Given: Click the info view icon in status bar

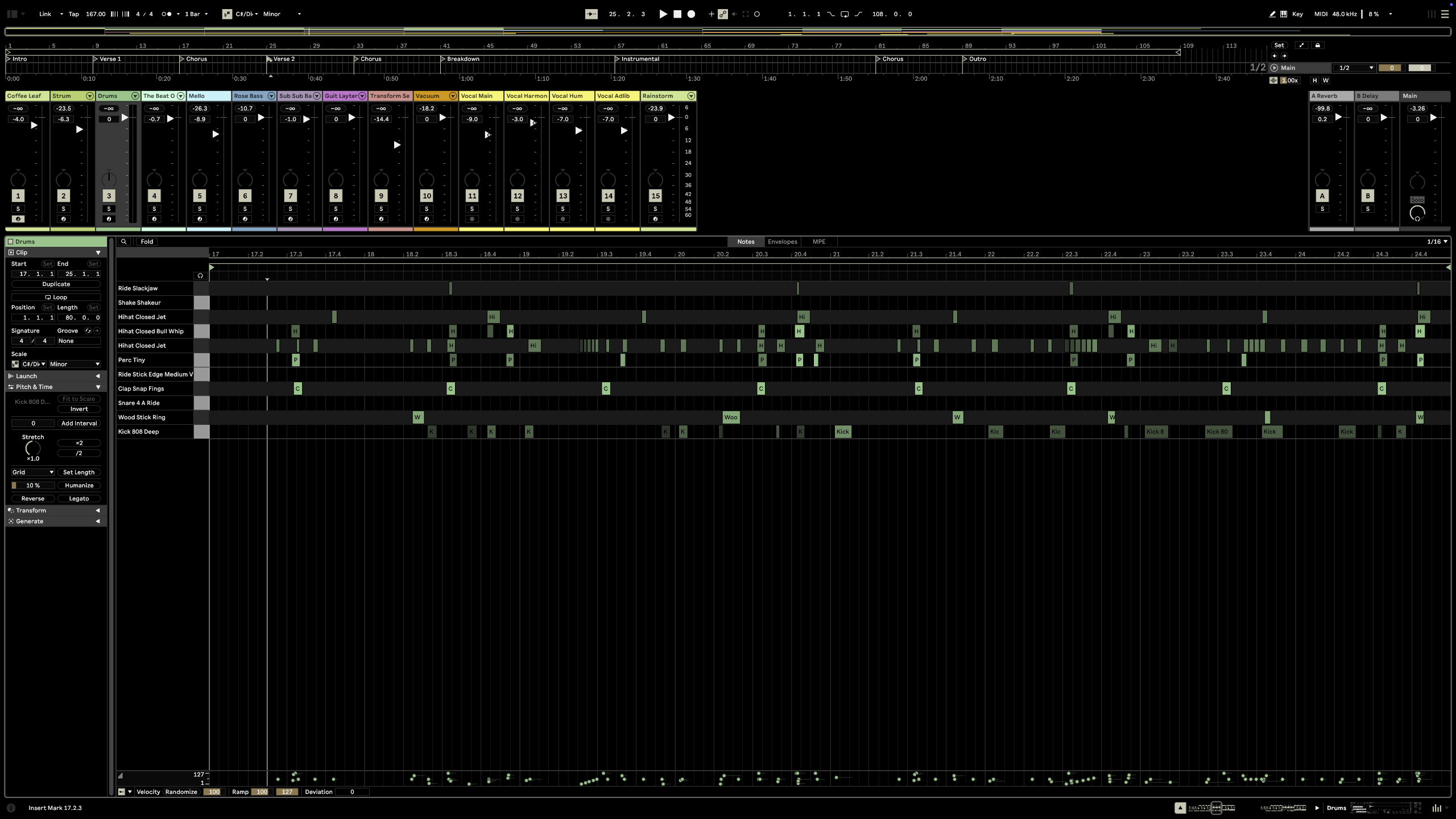Looking at the screenshot, I should click(11, 808).
